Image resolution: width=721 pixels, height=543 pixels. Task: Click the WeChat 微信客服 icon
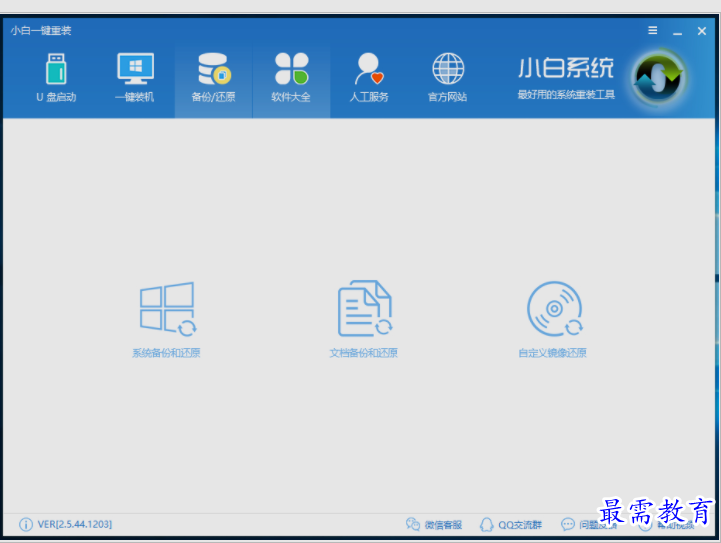point(412,524)
